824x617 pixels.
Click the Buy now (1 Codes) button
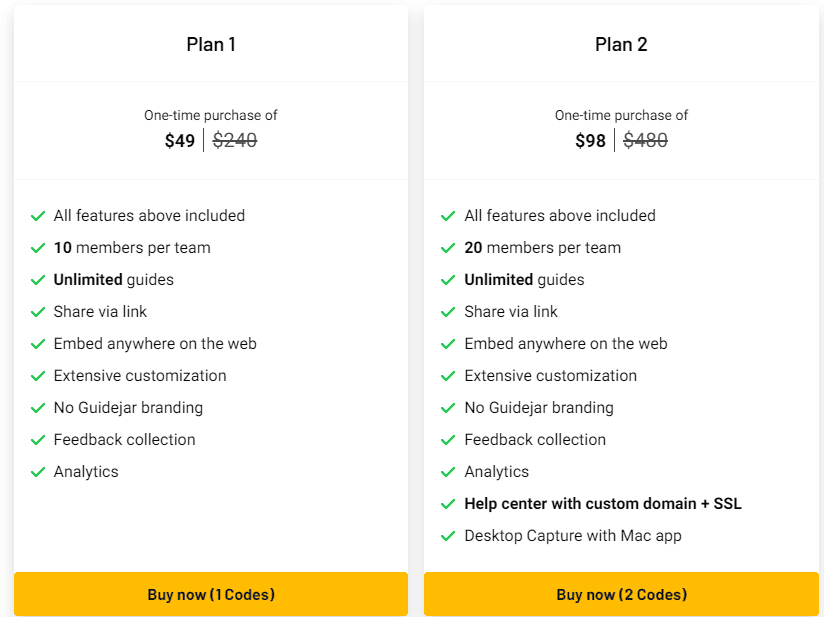pyautogui.click(x=211, y=593)
